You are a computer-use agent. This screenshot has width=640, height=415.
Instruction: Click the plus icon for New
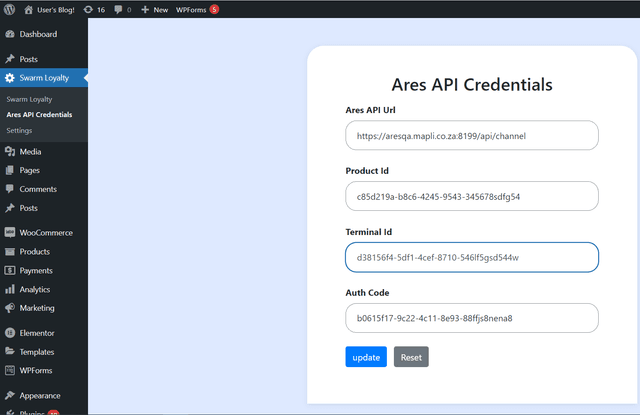pos(145,9)
